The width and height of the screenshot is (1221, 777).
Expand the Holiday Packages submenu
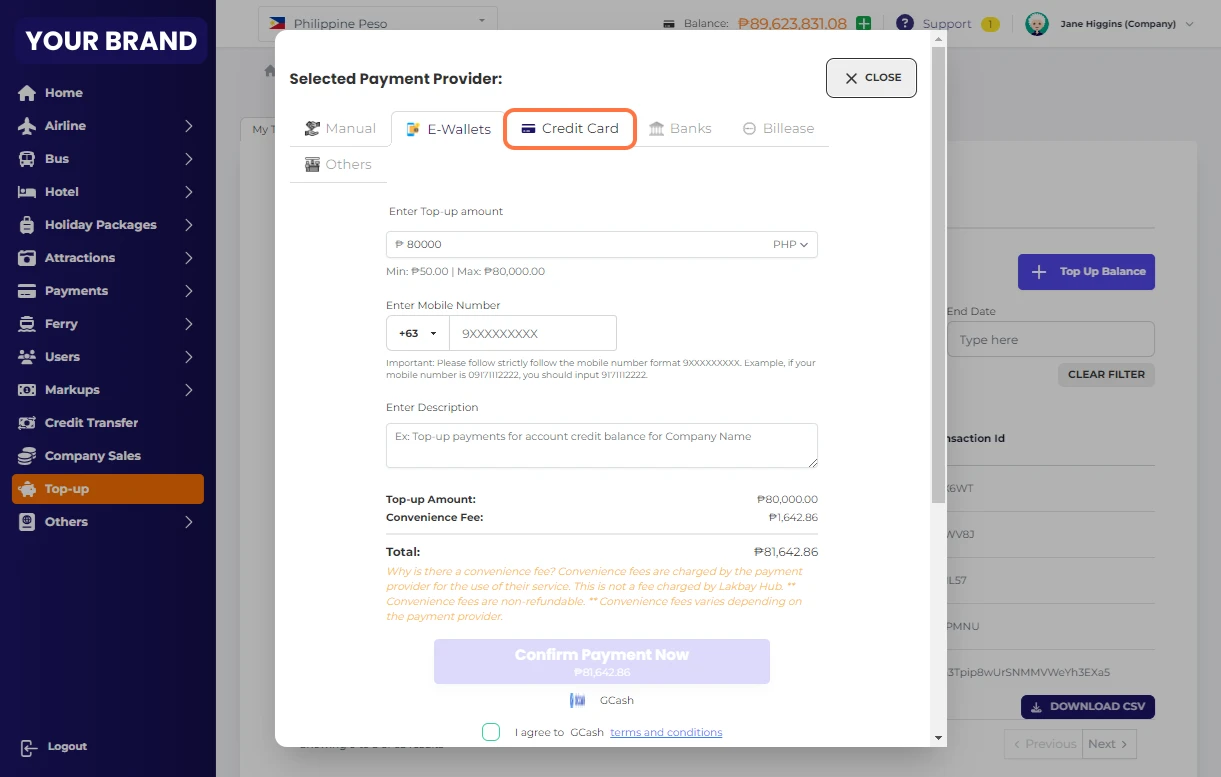[x=188, y=225]
